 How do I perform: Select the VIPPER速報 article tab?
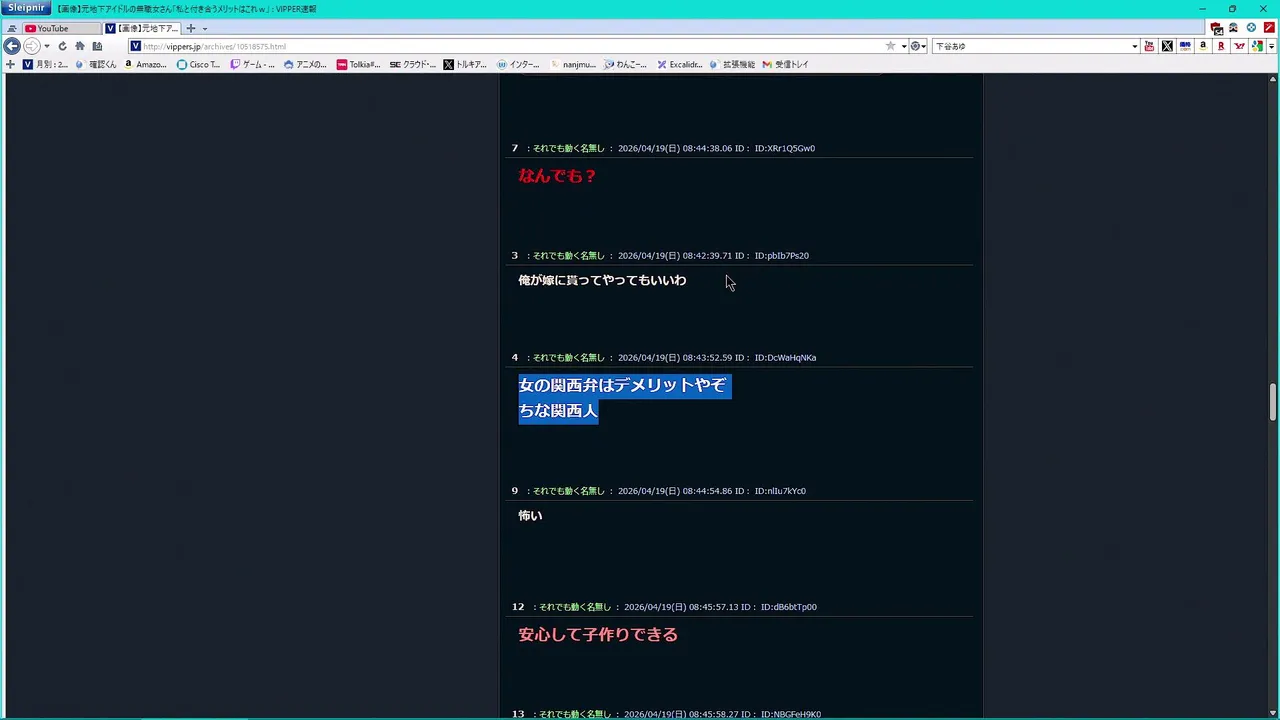click(142, 28)
